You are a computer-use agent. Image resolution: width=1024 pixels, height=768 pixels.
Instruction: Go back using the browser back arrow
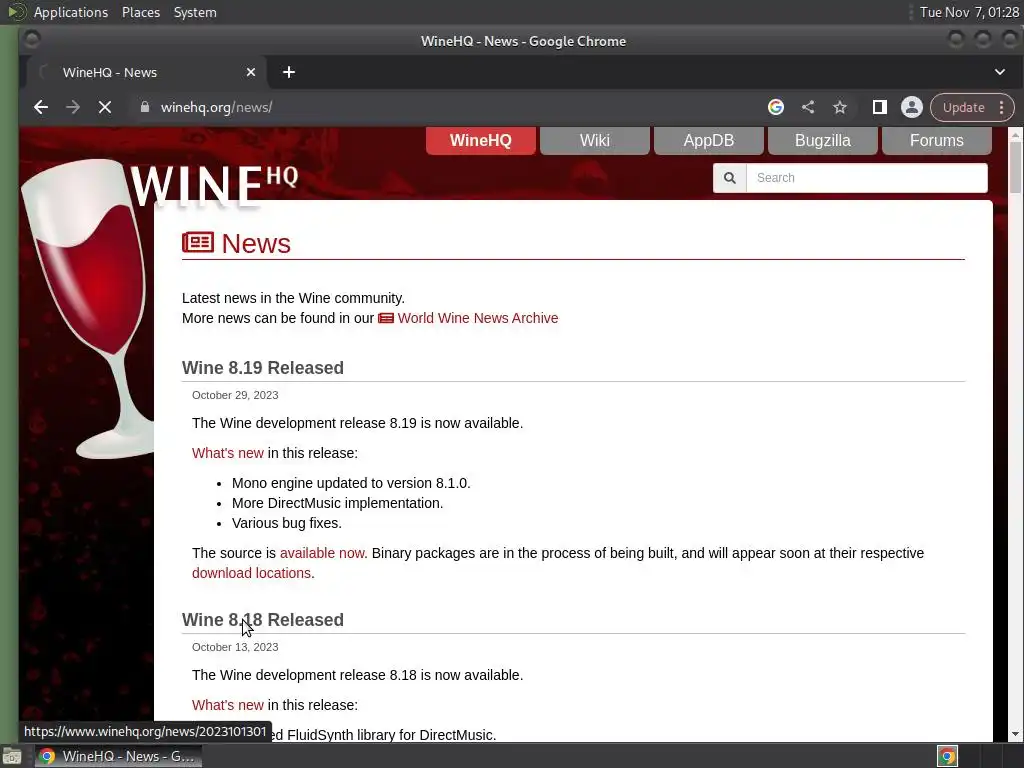point(40,107)
